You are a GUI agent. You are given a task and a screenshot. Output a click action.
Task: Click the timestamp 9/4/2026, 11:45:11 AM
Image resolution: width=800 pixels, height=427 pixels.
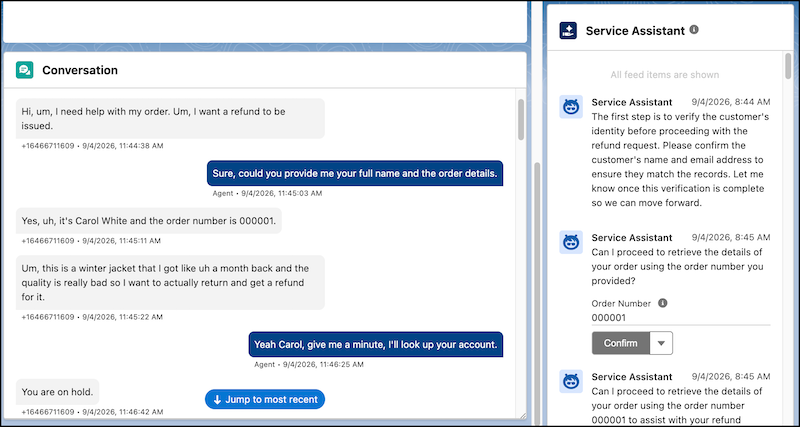click(x=122, y=240)
